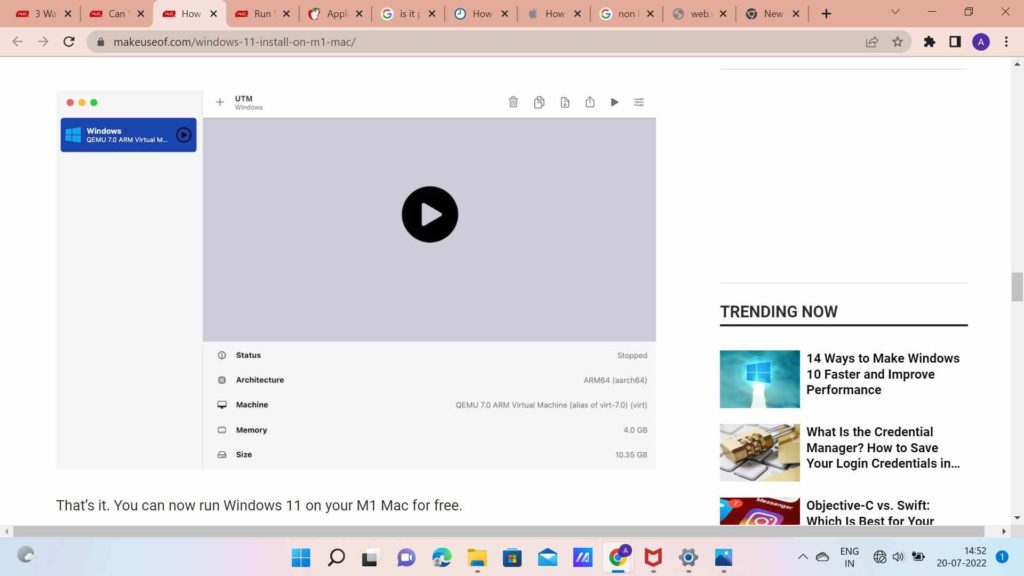Toggle the browser side panel icon

click(x=955, y=42)
